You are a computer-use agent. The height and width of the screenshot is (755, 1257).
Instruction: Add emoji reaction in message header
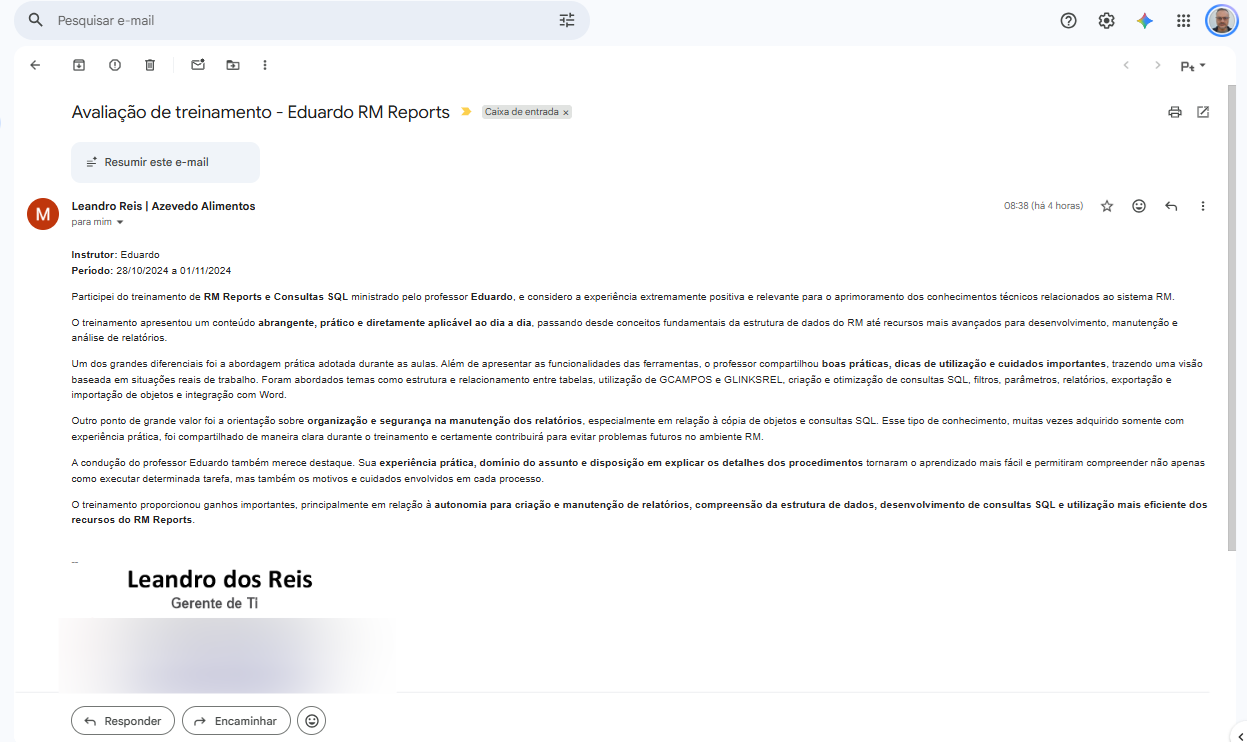(1139, 206)
